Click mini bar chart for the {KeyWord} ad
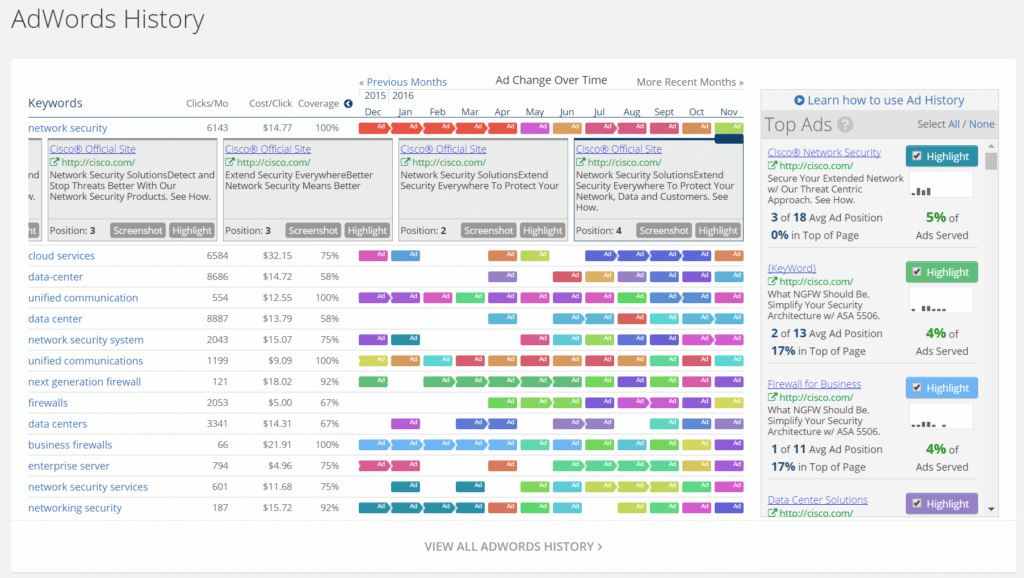Image resolution: width=1024 pixels, height=578 pixels. pyautogui.click(x=941, y=301)
